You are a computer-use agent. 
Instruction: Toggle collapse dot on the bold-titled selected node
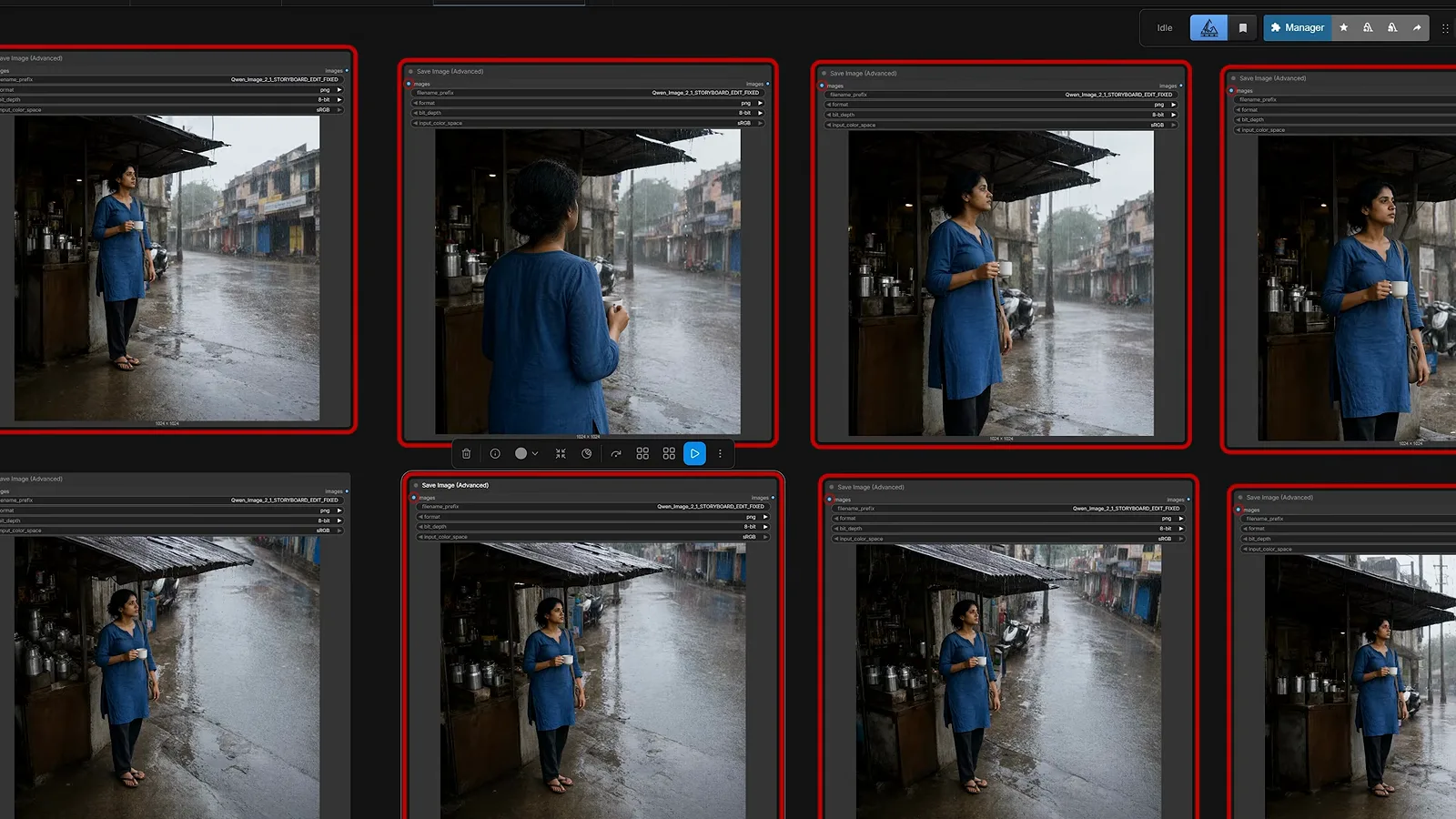click(x=414, y=485)
